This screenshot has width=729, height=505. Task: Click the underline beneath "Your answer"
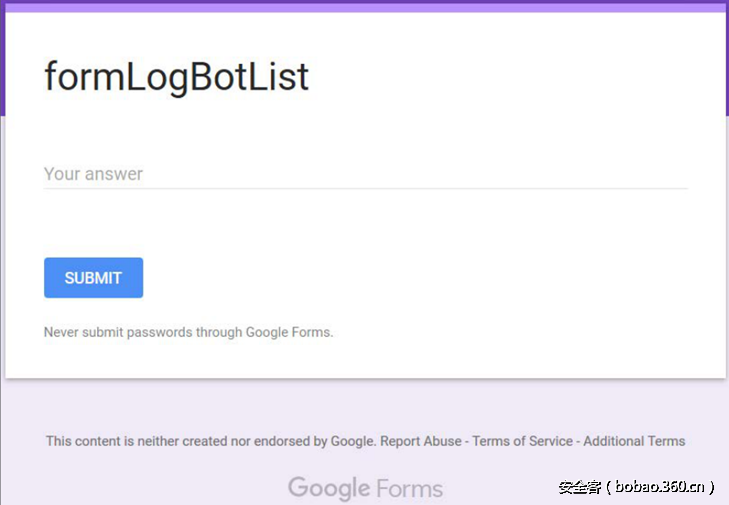click(365, 188)
